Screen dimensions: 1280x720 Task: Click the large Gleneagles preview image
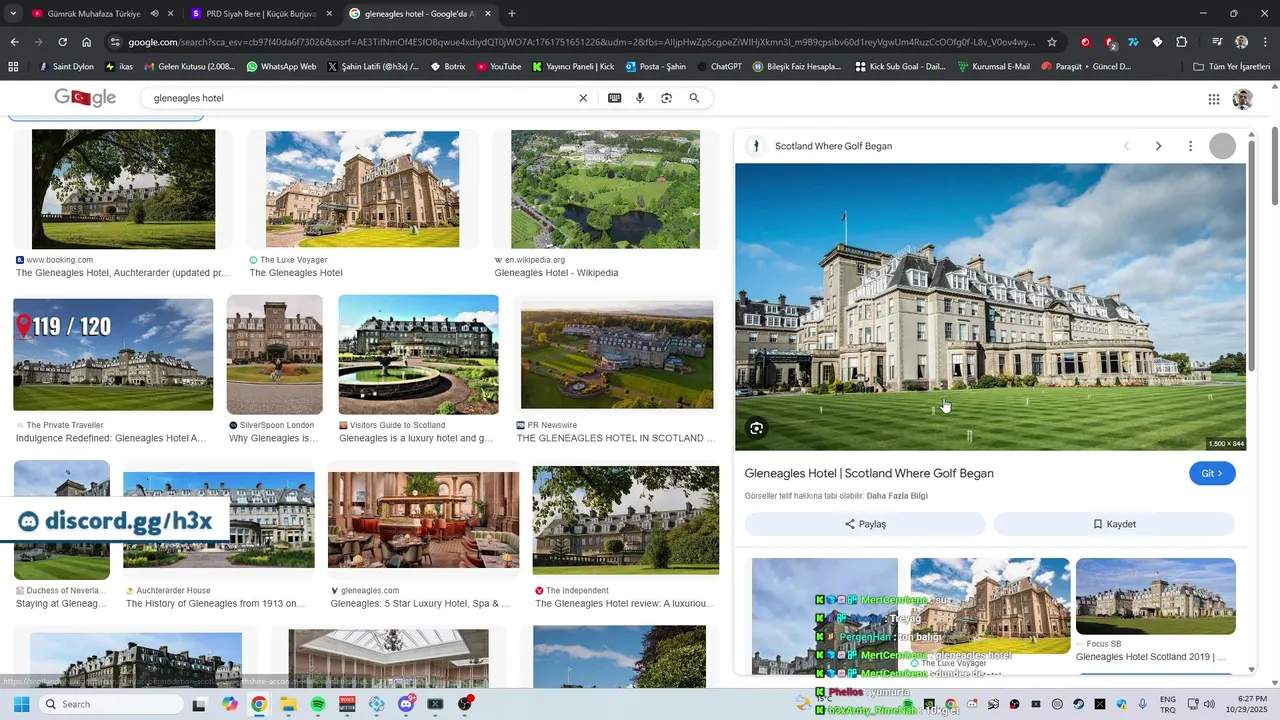(x=990, y=307)
